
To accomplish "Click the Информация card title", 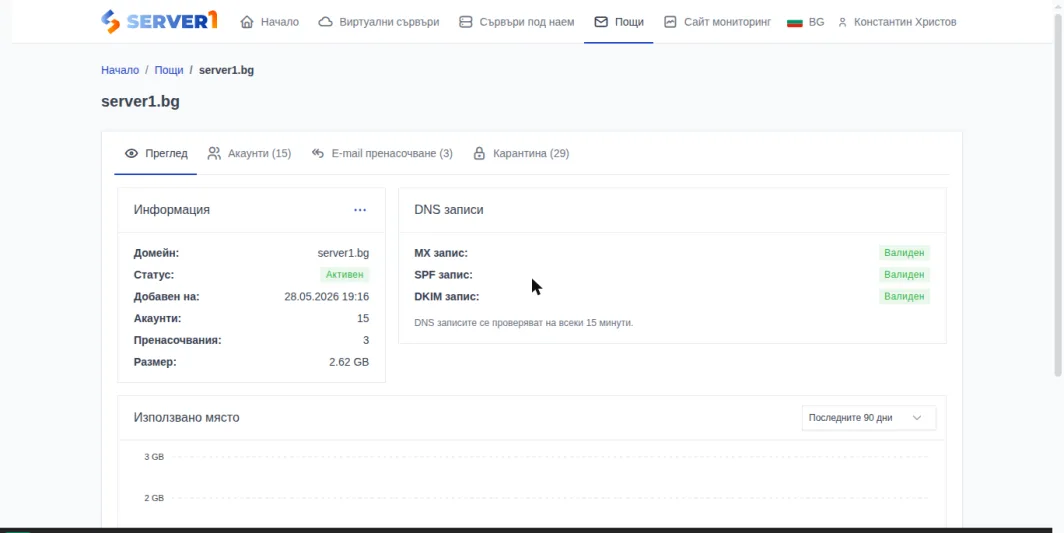I will coord(172,210).
